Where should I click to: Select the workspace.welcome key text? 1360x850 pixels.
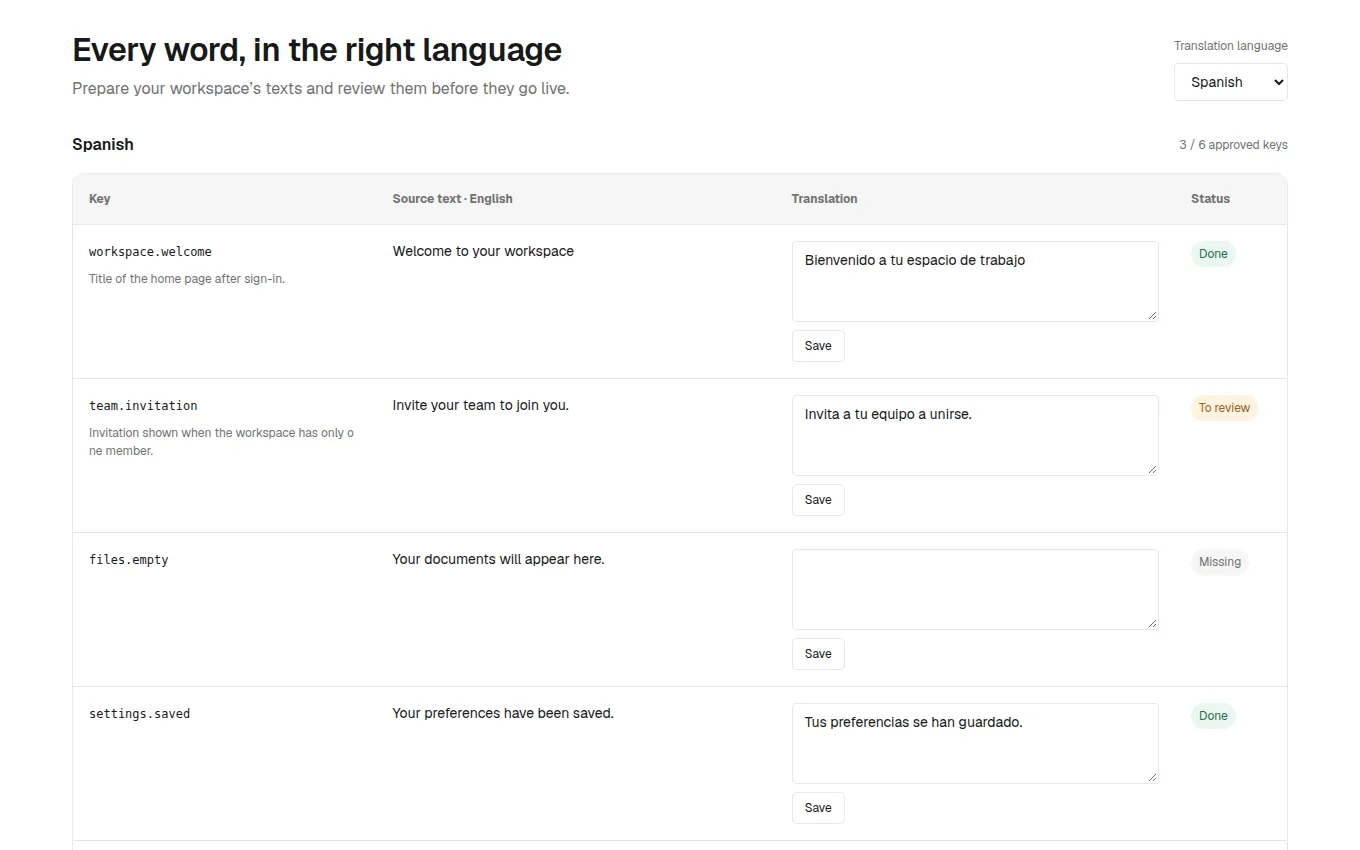pos(150,252)
